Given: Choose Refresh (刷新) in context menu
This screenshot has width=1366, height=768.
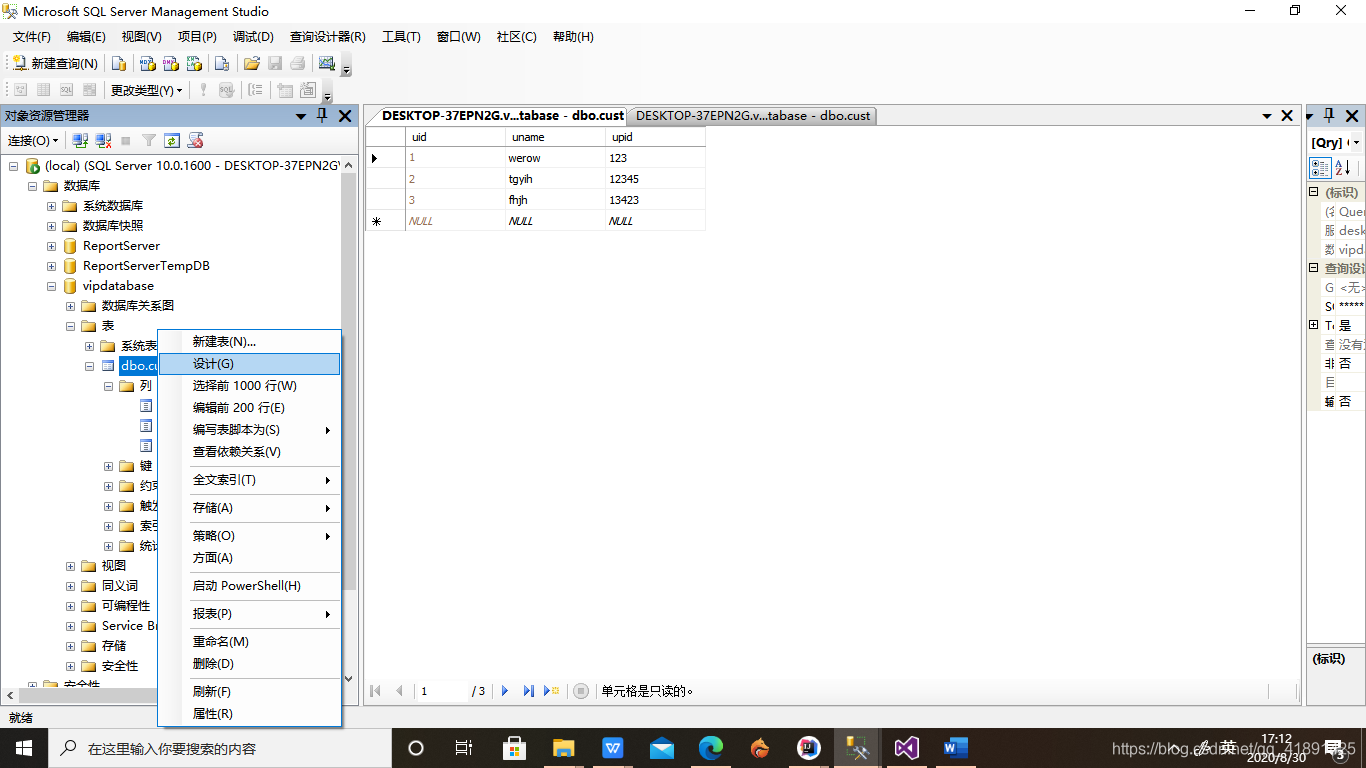Looking at the screenshot, I should [x=249, y=692].
